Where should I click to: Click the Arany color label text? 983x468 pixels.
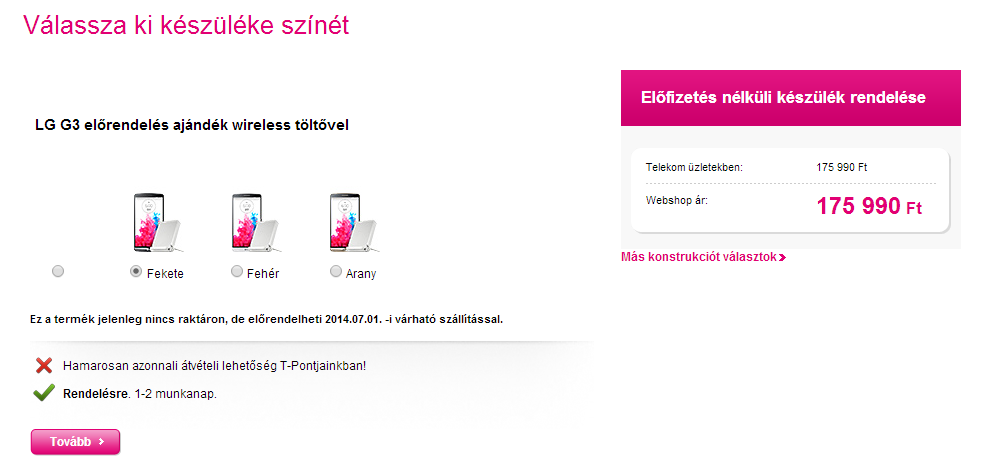click(361, 274)
